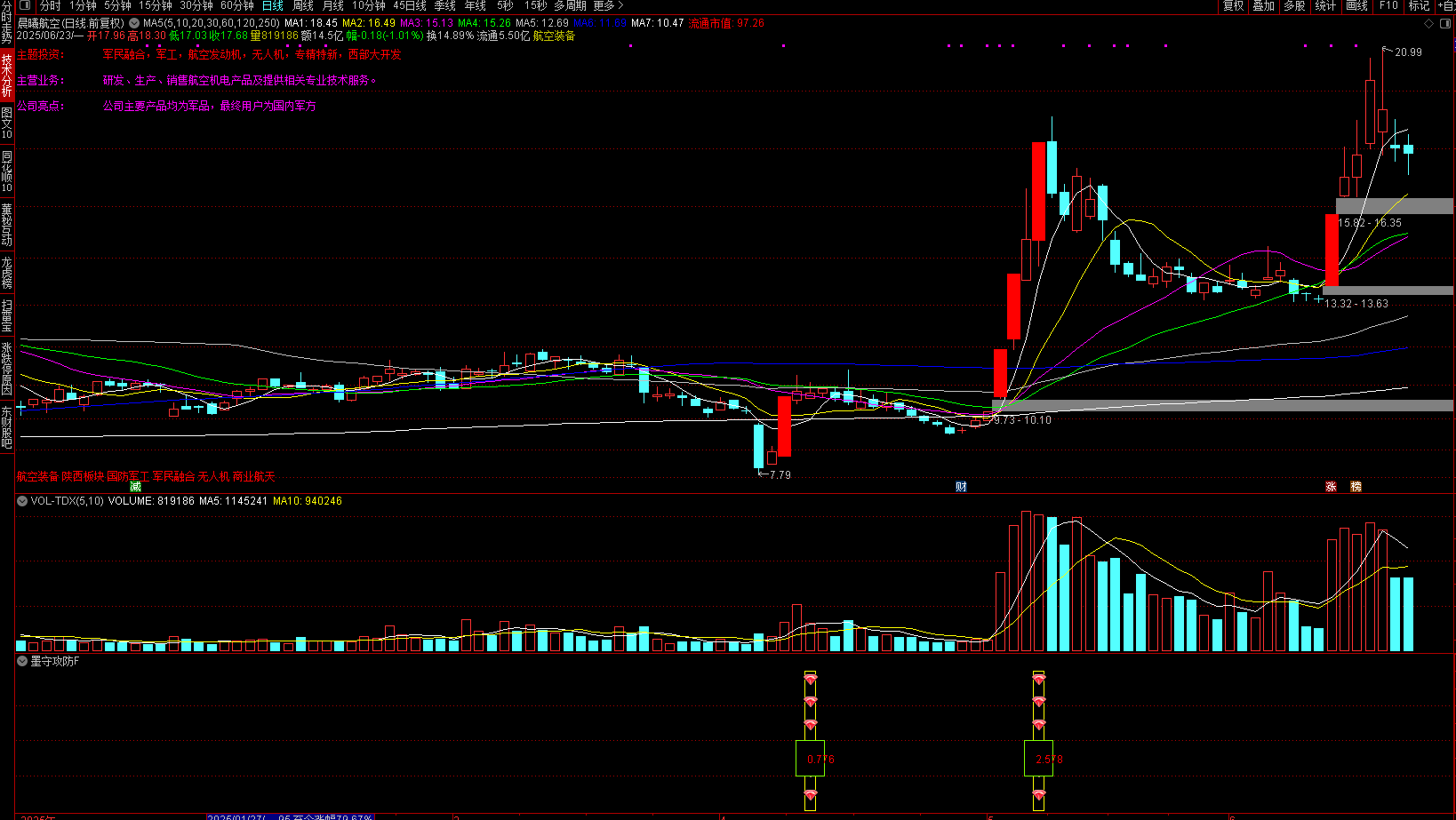Open the F10 company info button
The image size is (1456, 820).
(1388, 5)
